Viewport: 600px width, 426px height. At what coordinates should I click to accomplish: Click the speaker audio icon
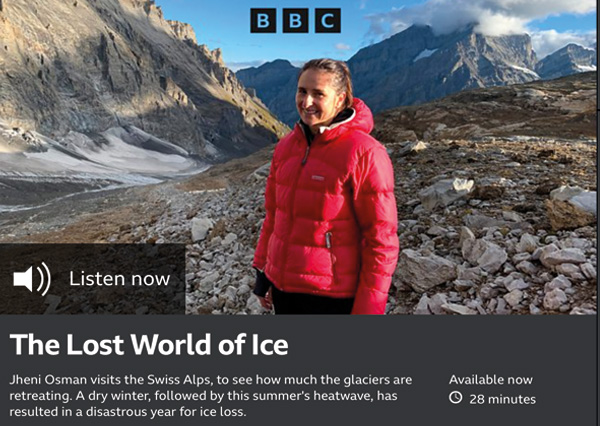tap(32, 279)
